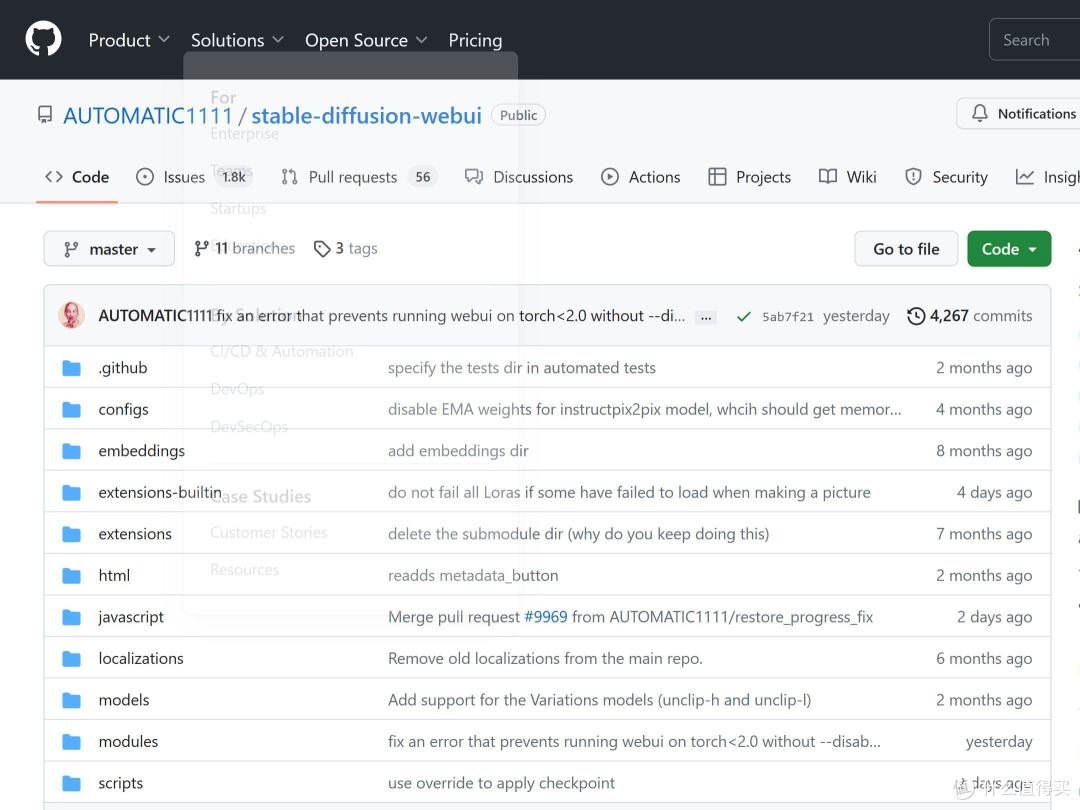
Task: Switch to the Wiki tab
Action: point(847,177)
